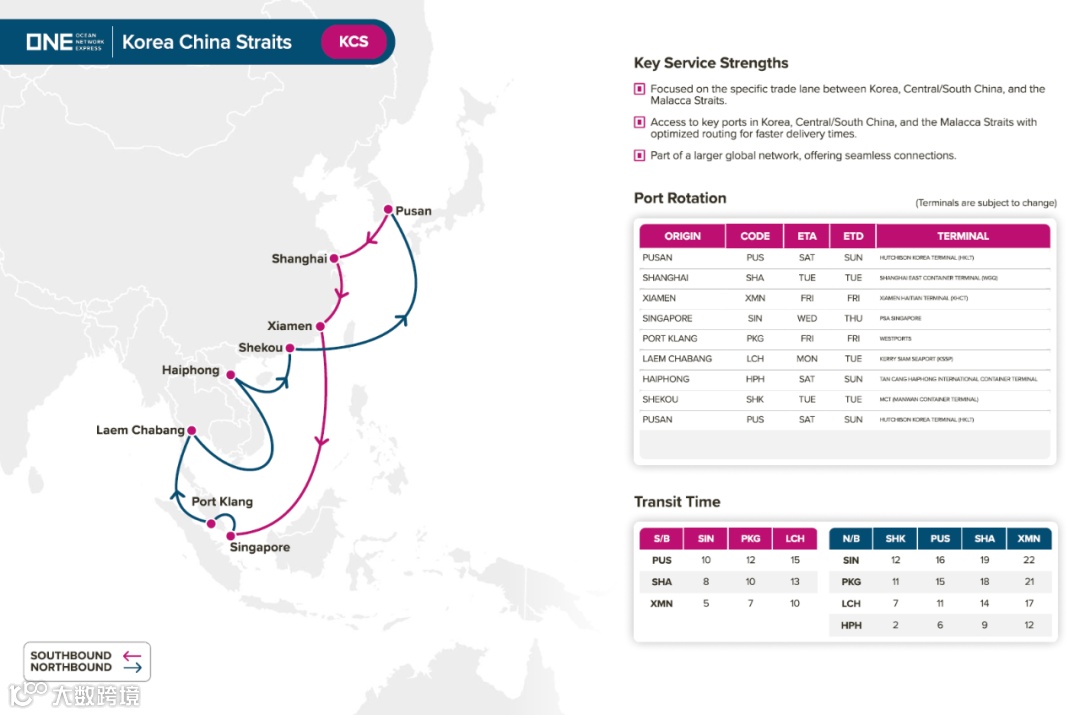Select the Shanghai port dot on map

(x=334, y=258)
